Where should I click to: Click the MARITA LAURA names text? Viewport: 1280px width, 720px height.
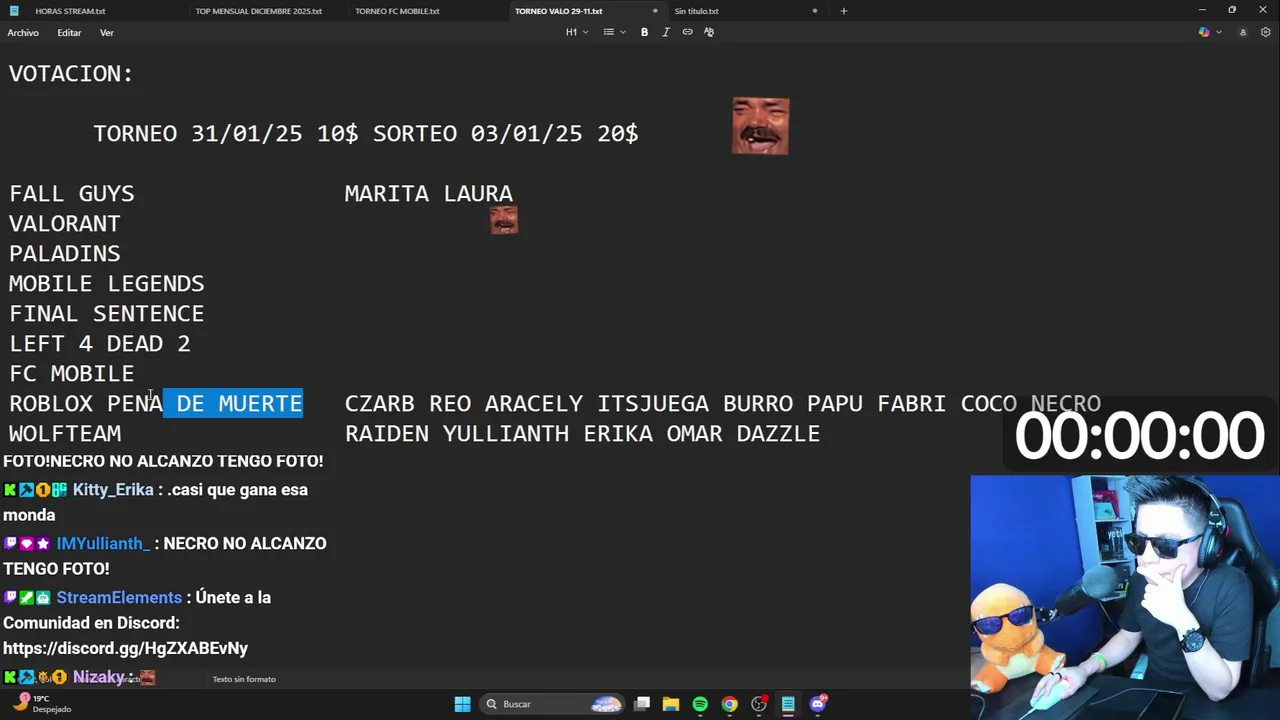[429, 194]
